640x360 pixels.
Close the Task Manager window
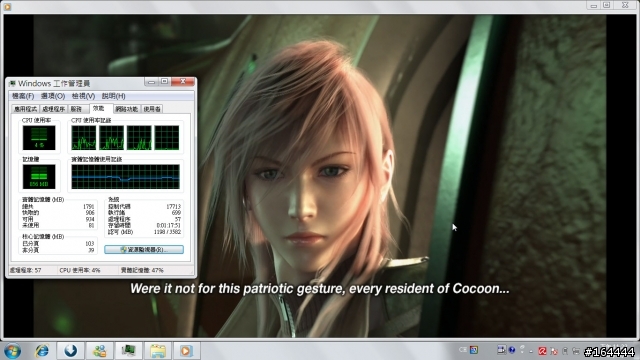click(183, 82)
